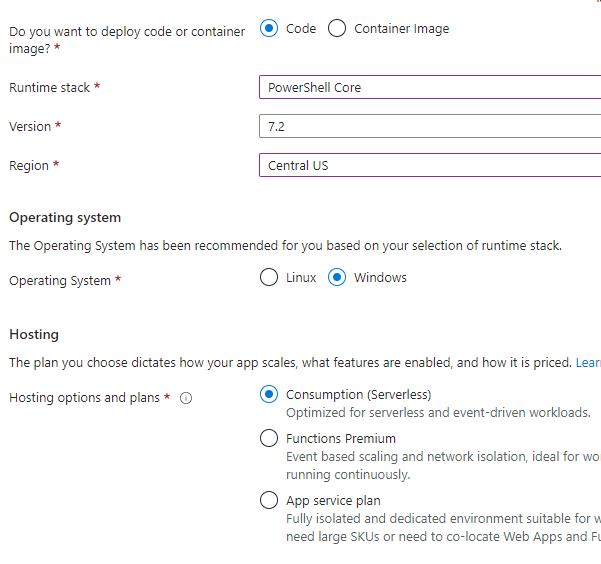The height and width of the screenshot is (564, 601).
Task: Select the App service plan hosting option
Action: point(269,500)
